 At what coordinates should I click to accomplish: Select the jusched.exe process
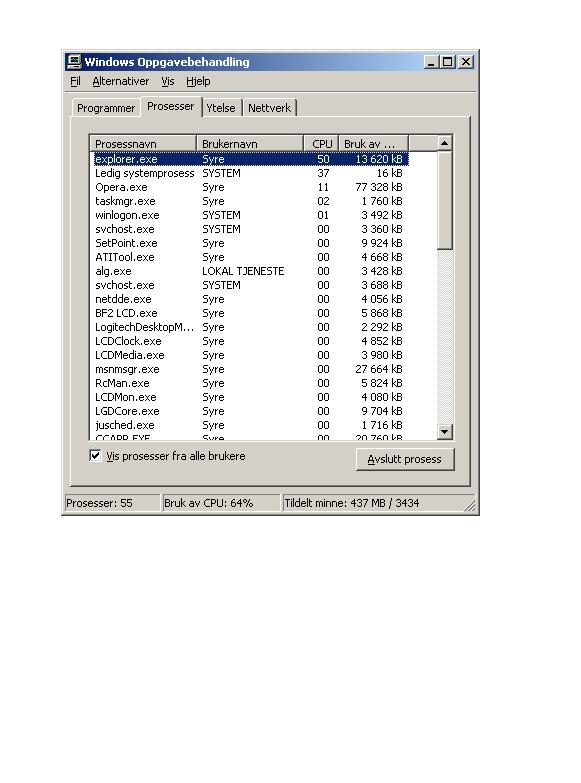click(x=251, y=425)
